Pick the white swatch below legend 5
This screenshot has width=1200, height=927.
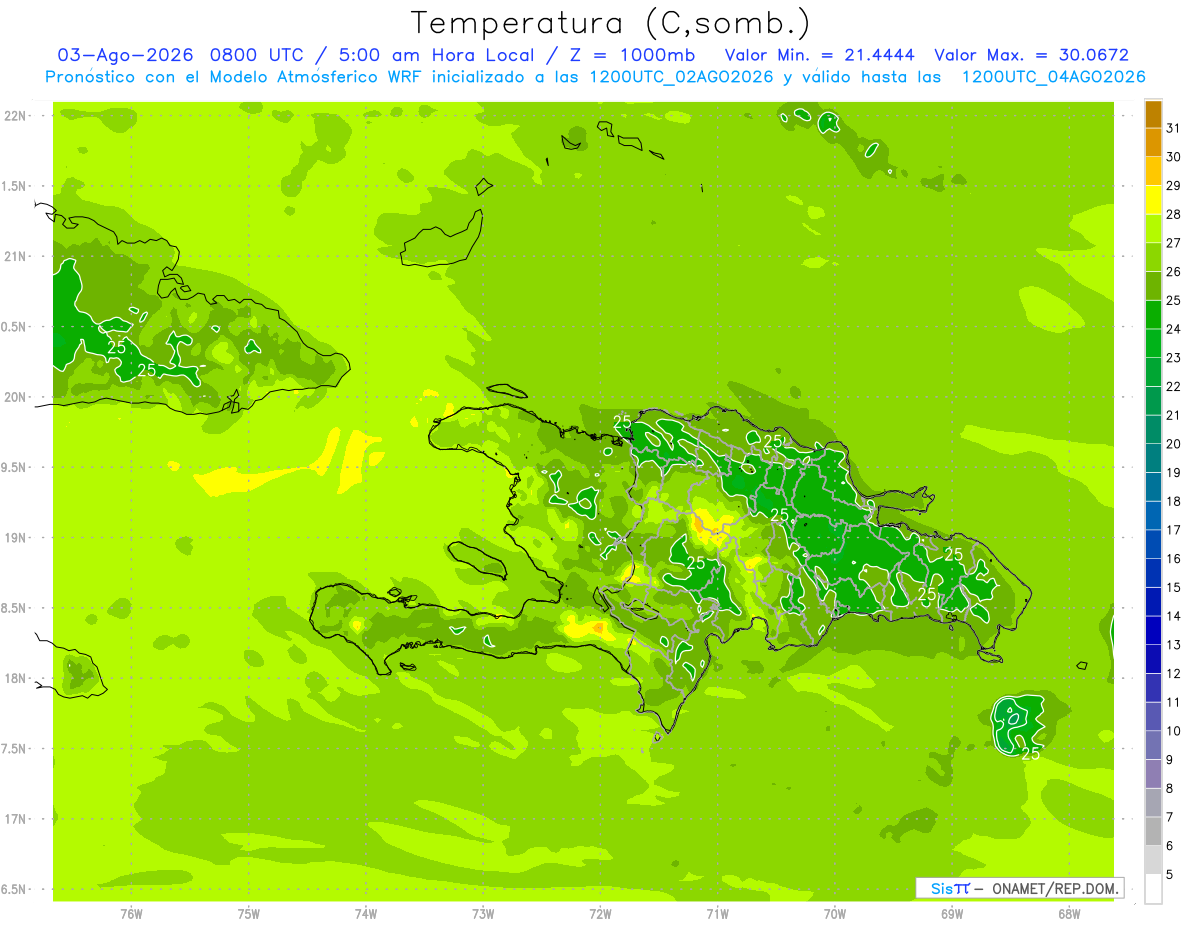[1153, 889]
